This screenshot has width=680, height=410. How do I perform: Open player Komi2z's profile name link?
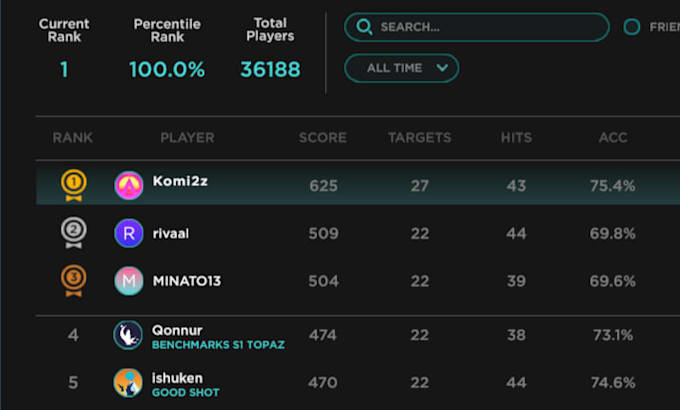point(180,182)
